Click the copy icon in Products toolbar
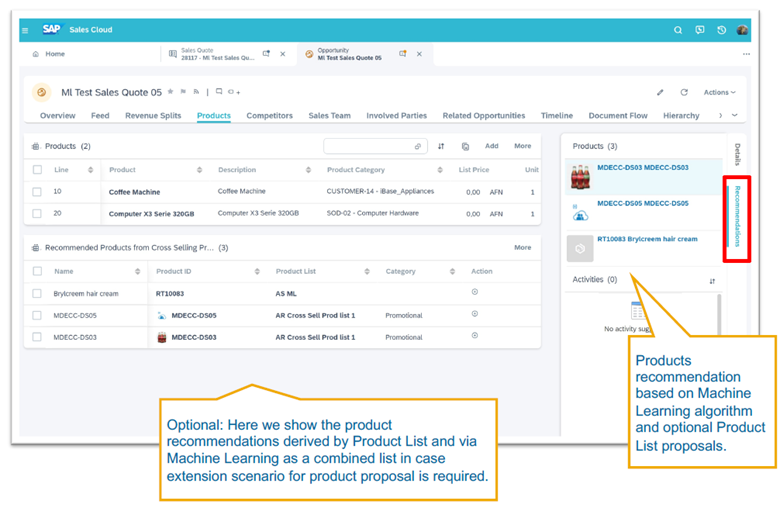 [x=465, y=146]
